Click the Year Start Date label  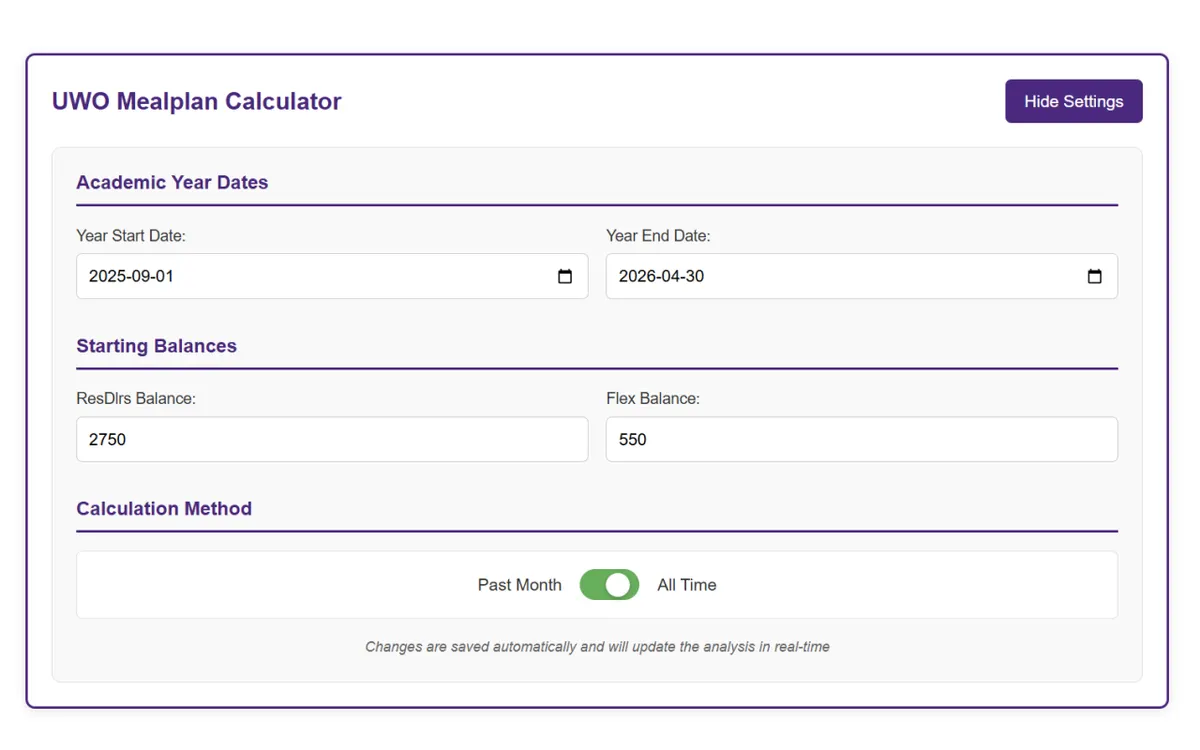coord(131,236)
